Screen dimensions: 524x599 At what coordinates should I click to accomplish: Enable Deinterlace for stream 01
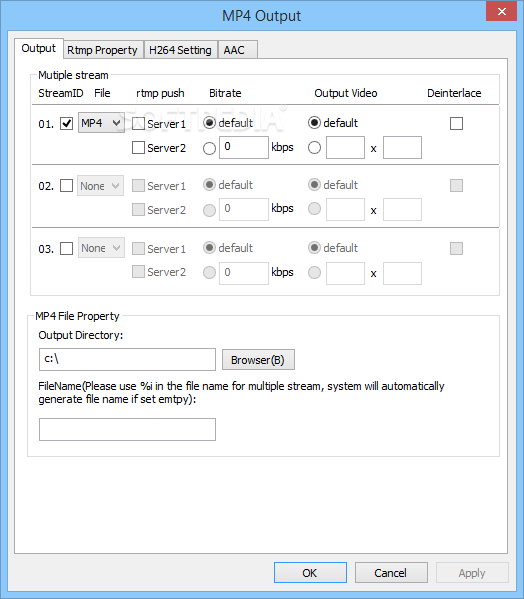[x=456, y=123]
